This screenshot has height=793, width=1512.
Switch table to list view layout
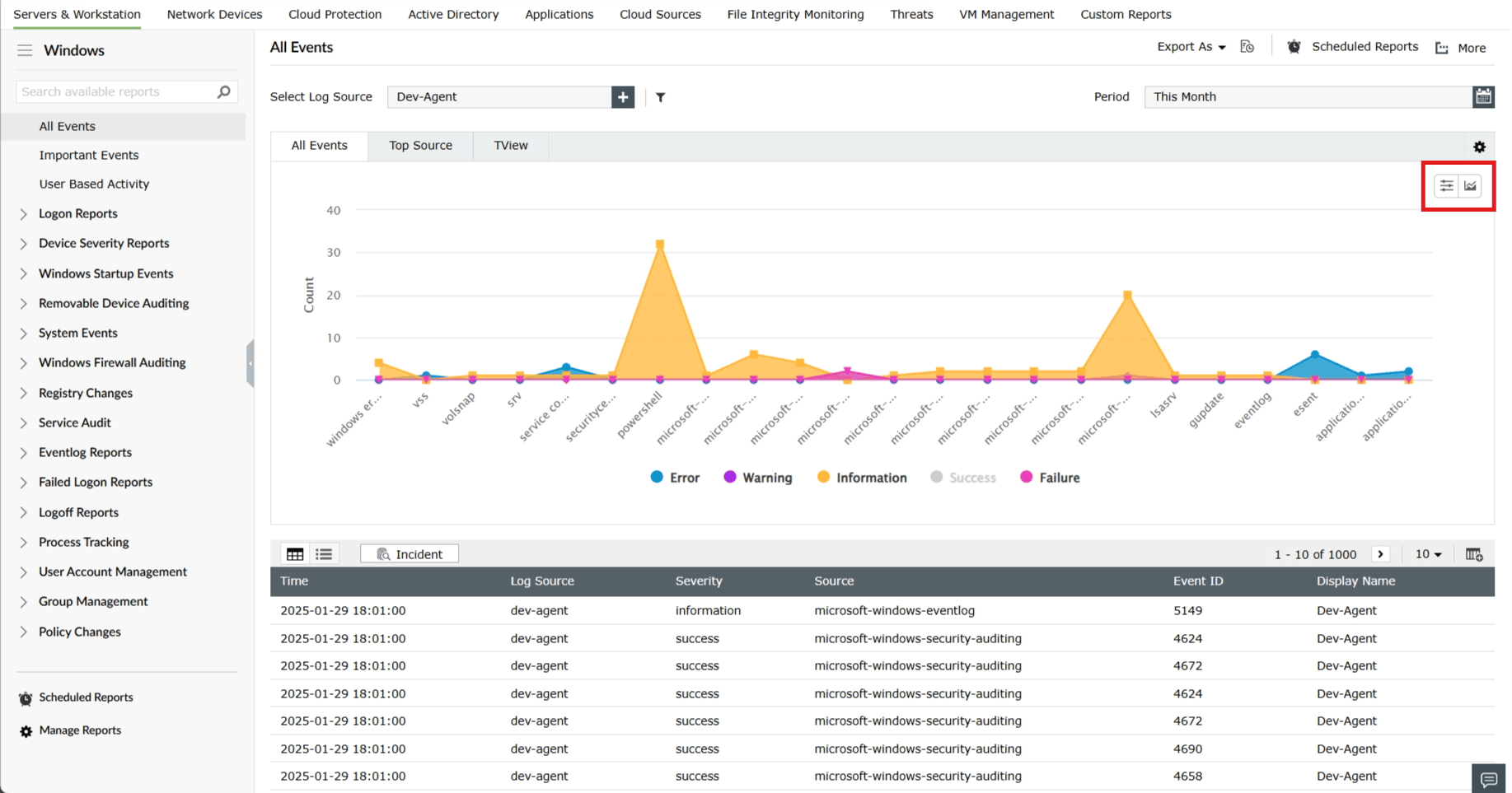point(323,553)
